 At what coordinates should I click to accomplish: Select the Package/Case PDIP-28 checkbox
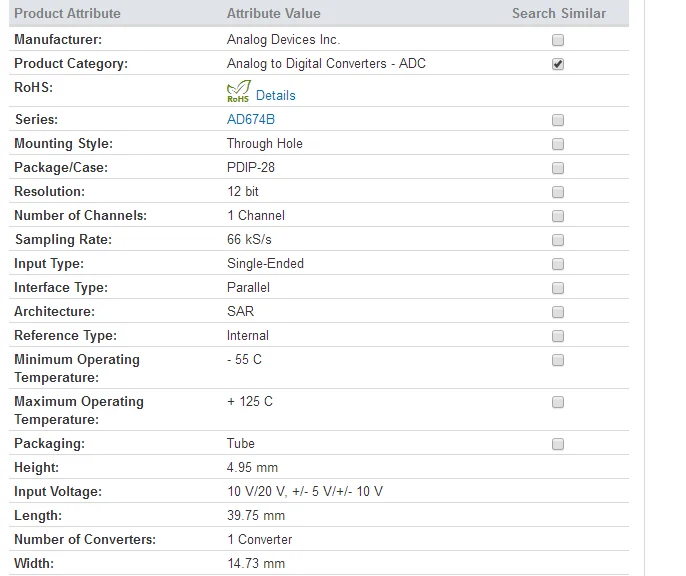click(x=558, y=168)
